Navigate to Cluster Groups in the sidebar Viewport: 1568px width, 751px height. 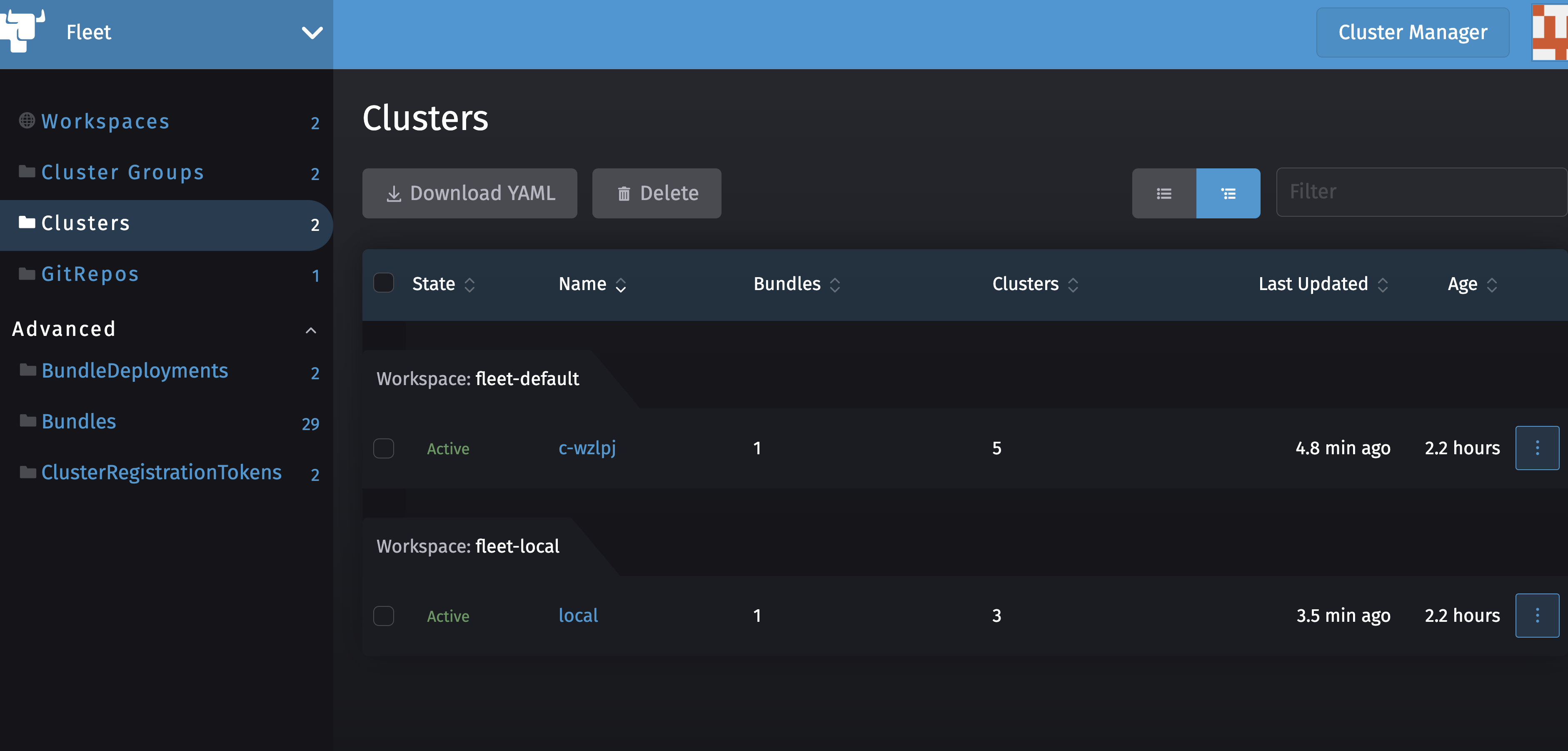122,173
